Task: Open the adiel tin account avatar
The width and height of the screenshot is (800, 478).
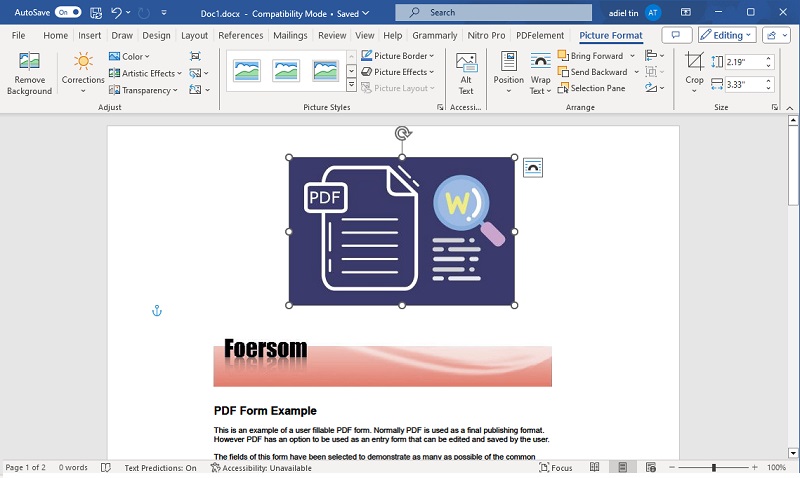Action: [x=653, y=13]
